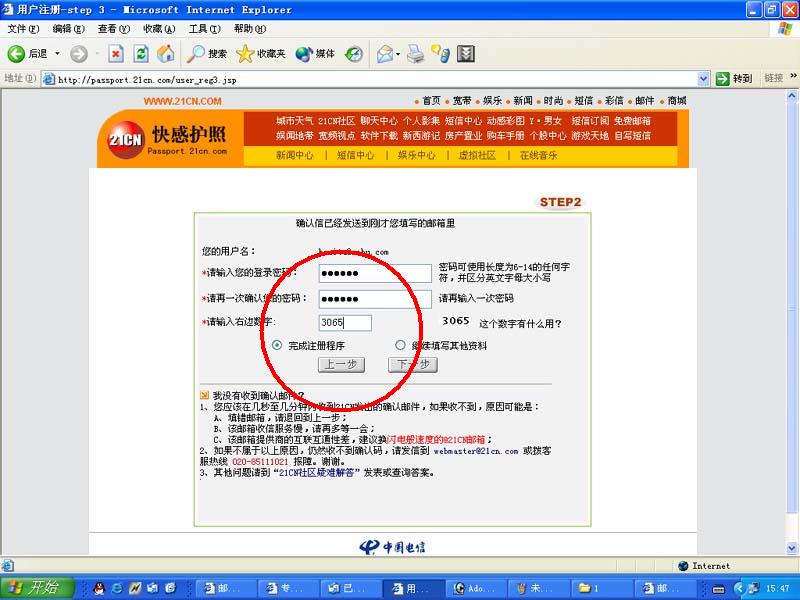
Task: Launch QQ penguin in quick launch
Action: [x=99, y=588]
